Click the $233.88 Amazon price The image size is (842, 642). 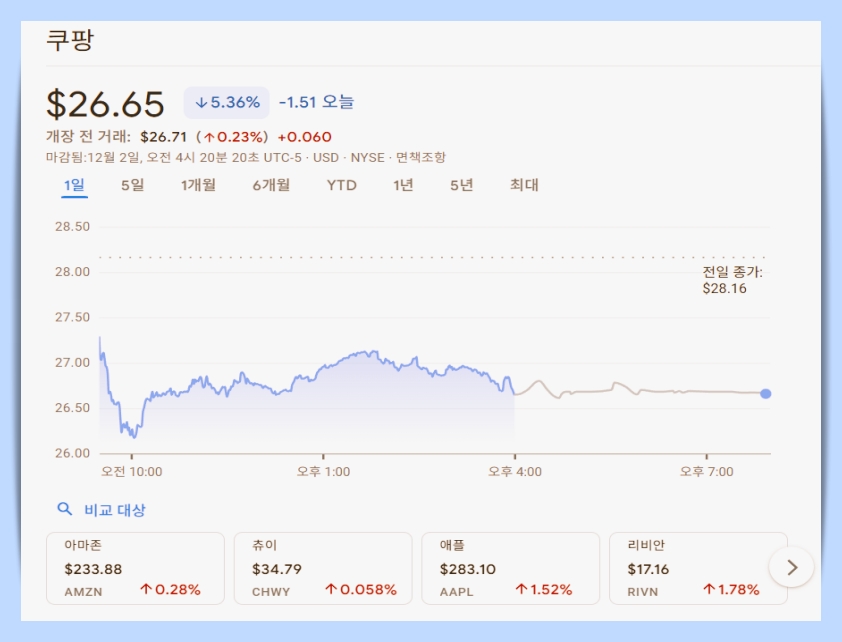[x=93, y=569]
